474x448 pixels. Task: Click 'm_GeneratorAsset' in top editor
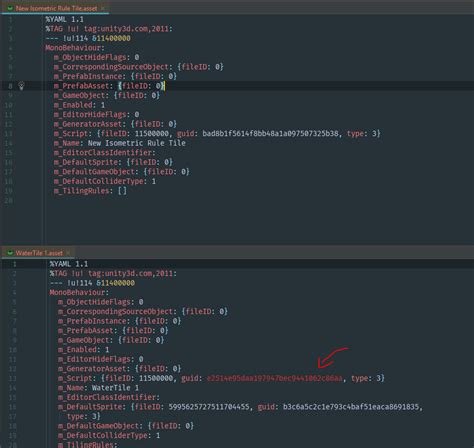click(88, 124)
